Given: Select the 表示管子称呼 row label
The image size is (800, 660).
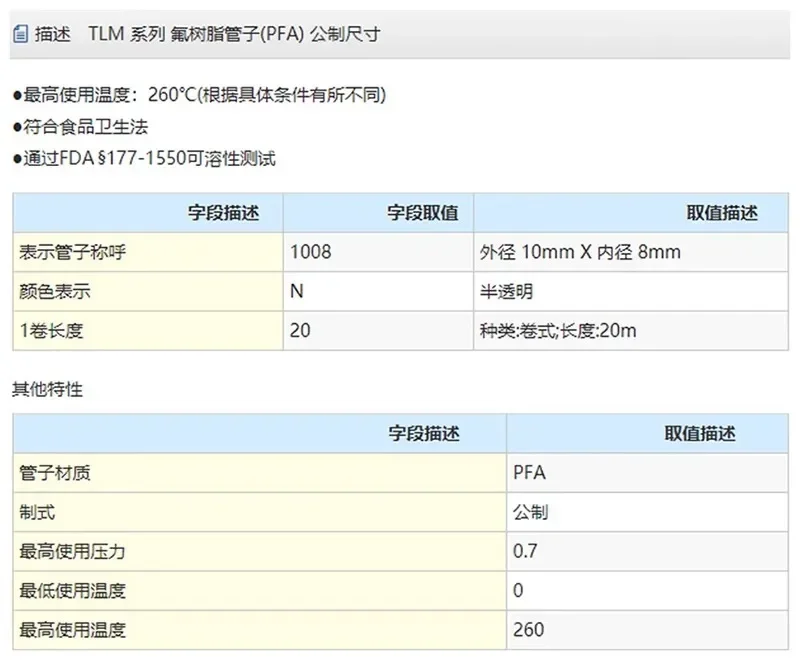Looking at the screenshot, I should pos(70,252).
